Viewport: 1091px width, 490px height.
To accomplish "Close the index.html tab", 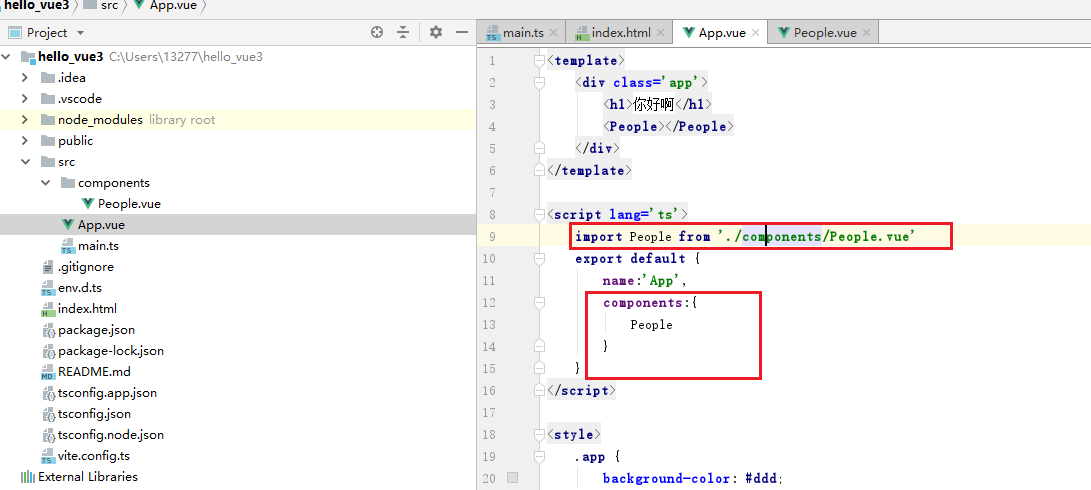I will (660, 33).
